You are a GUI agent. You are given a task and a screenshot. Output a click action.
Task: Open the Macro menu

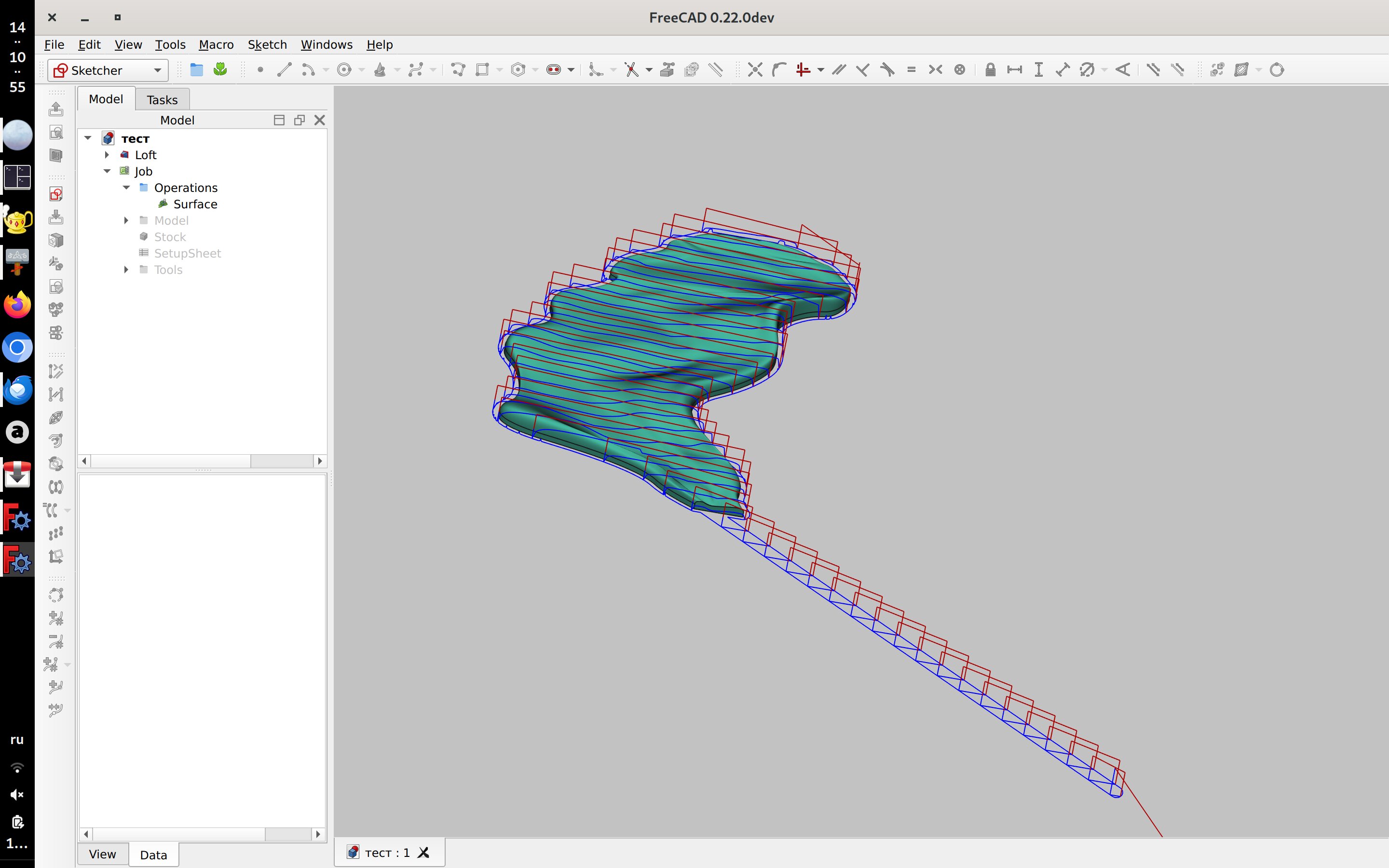216,45
